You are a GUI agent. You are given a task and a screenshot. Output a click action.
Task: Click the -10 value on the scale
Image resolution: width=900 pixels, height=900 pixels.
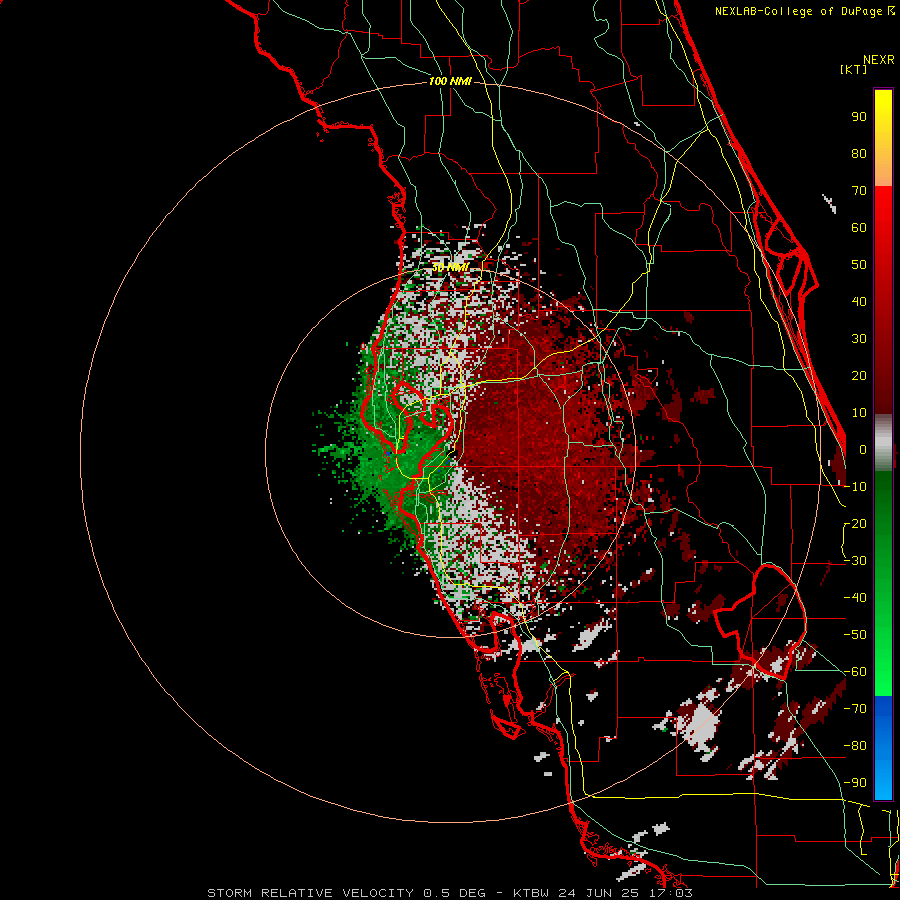(x=855, y=487)
